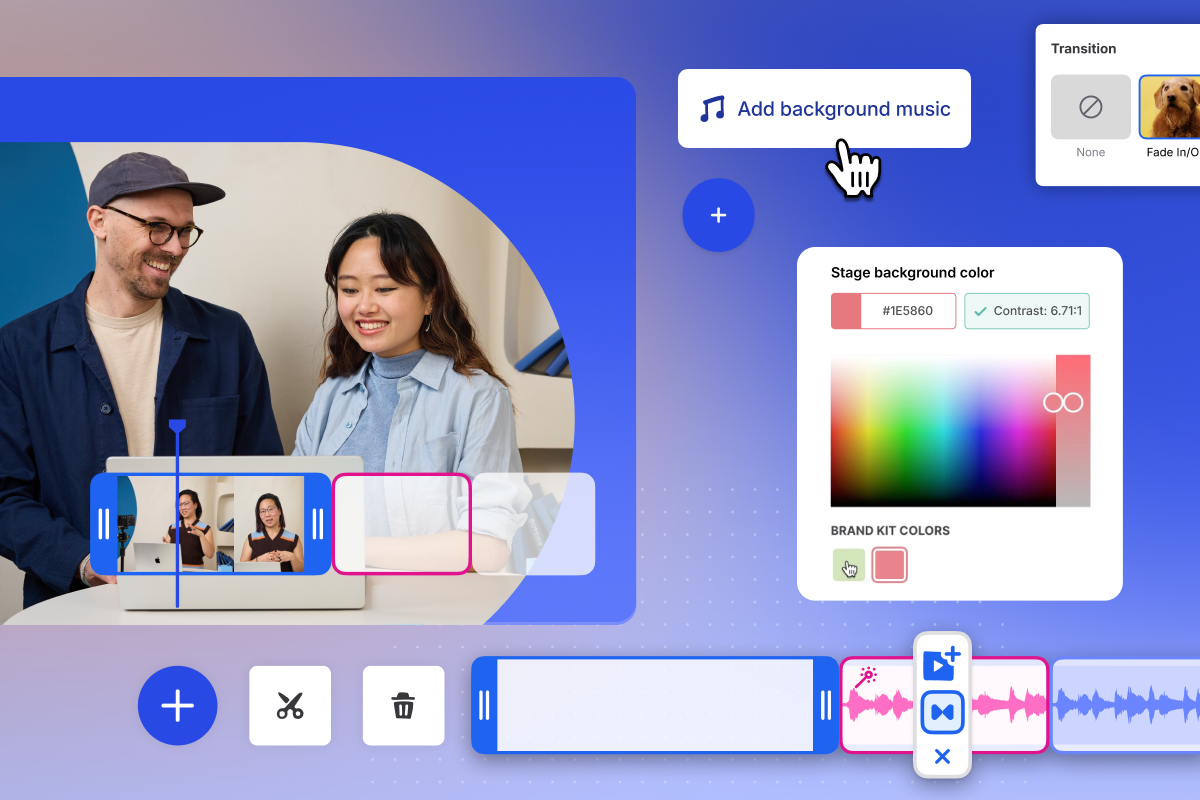Click the left trim handle of the blue timeline clip
The width and height of the screenshot is (1200, 800).
[x=484, y=705]
